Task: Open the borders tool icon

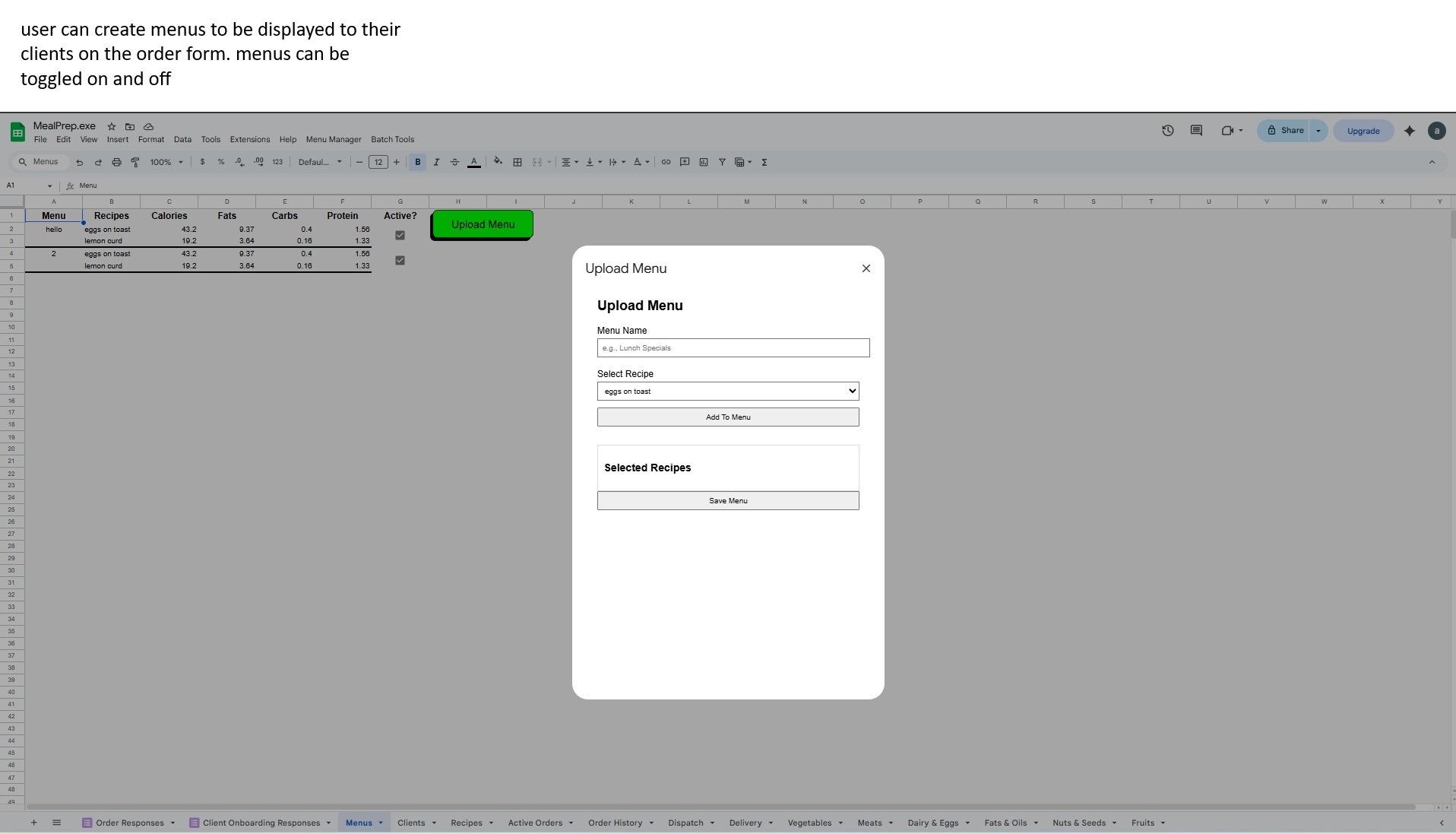Action: tap(518, 162)
